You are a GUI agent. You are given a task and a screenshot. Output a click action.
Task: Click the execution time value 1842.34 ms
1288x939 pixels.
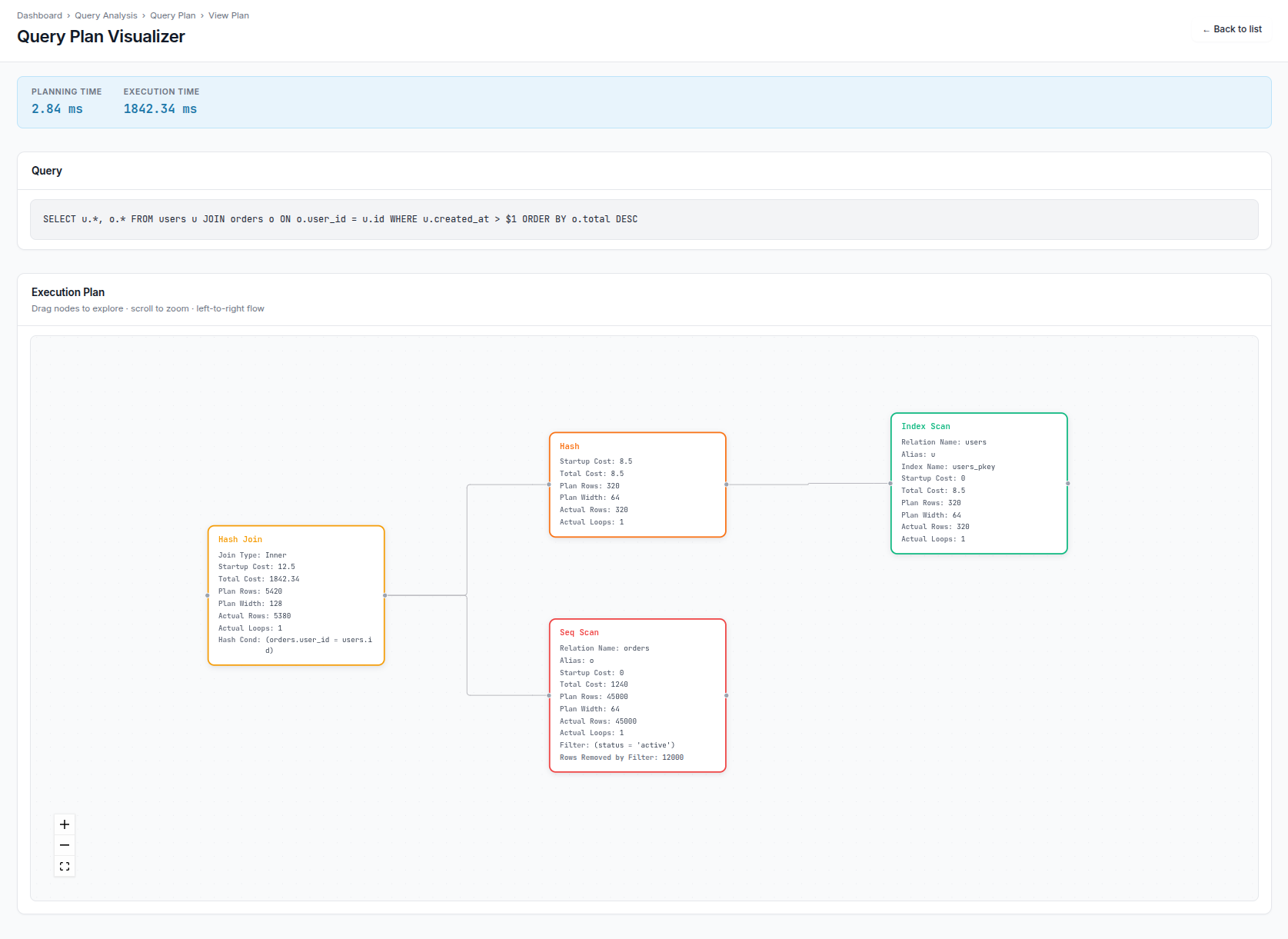(x=160, y=109)
